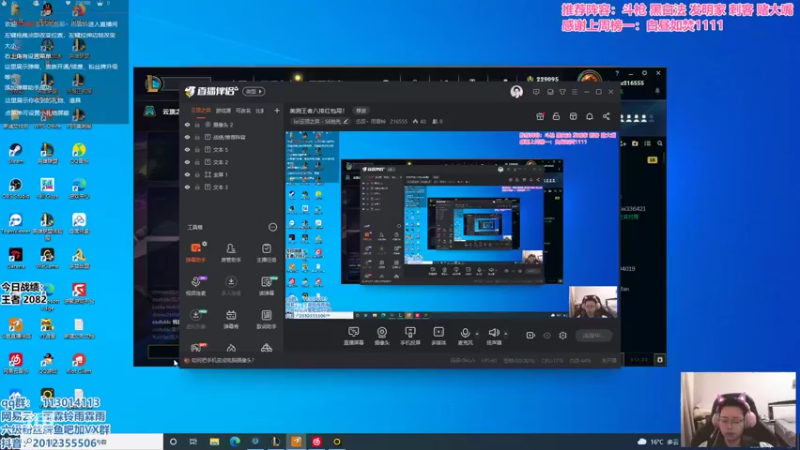Select the 全屏 1 source row
The height and width of the screenshot is (450, 800).
coord(232,174)
